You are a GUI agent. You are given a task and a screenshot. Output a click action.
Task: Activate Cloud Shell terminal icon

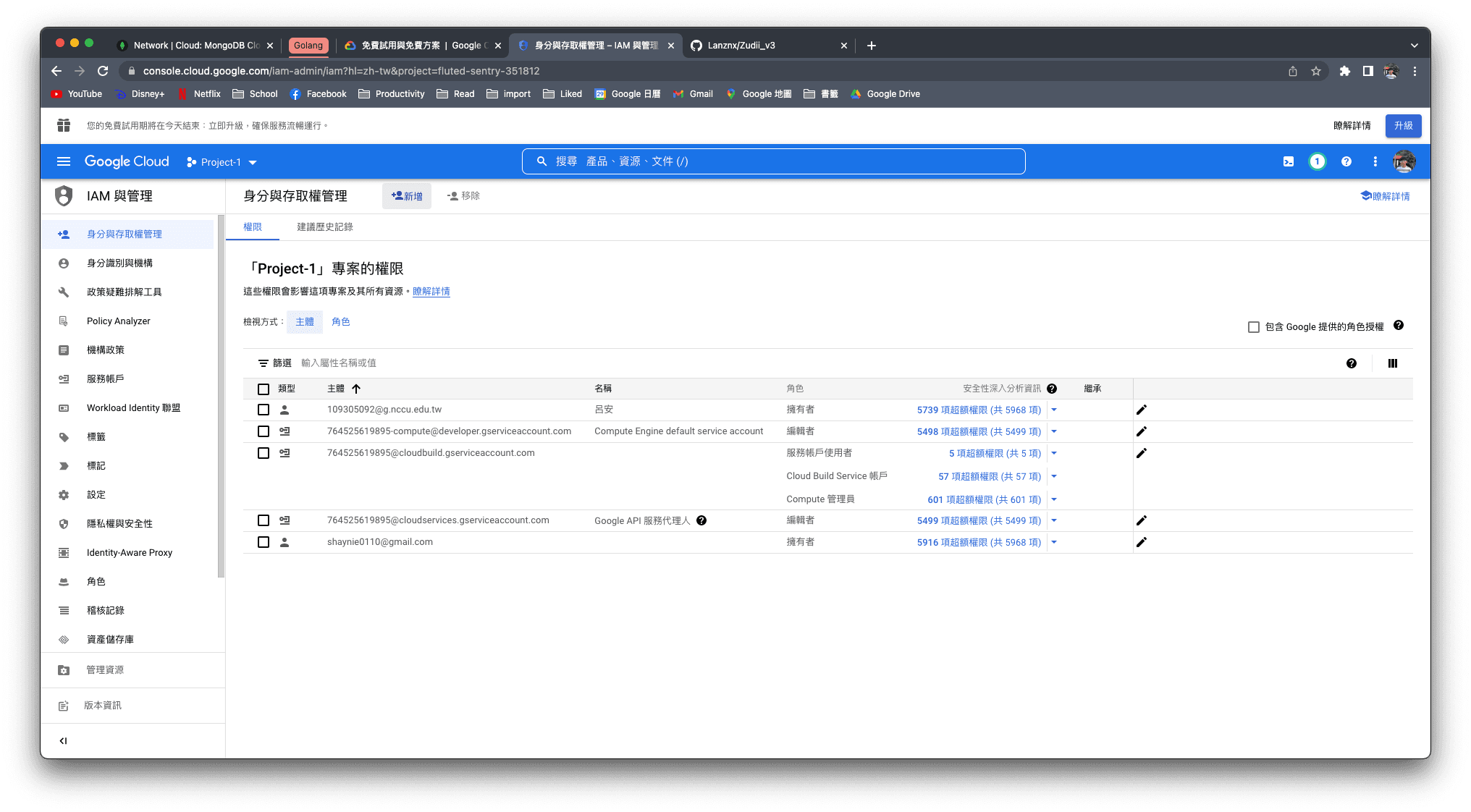coord(1289,161)
